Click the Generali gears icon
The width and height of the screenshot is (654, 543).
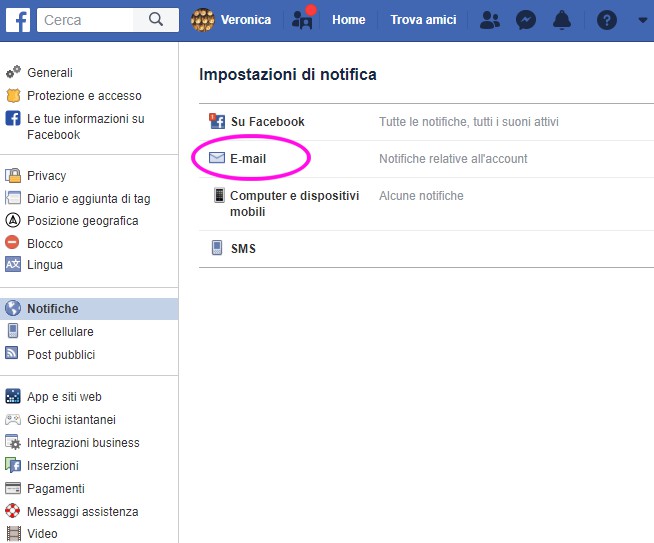point(13,72)
